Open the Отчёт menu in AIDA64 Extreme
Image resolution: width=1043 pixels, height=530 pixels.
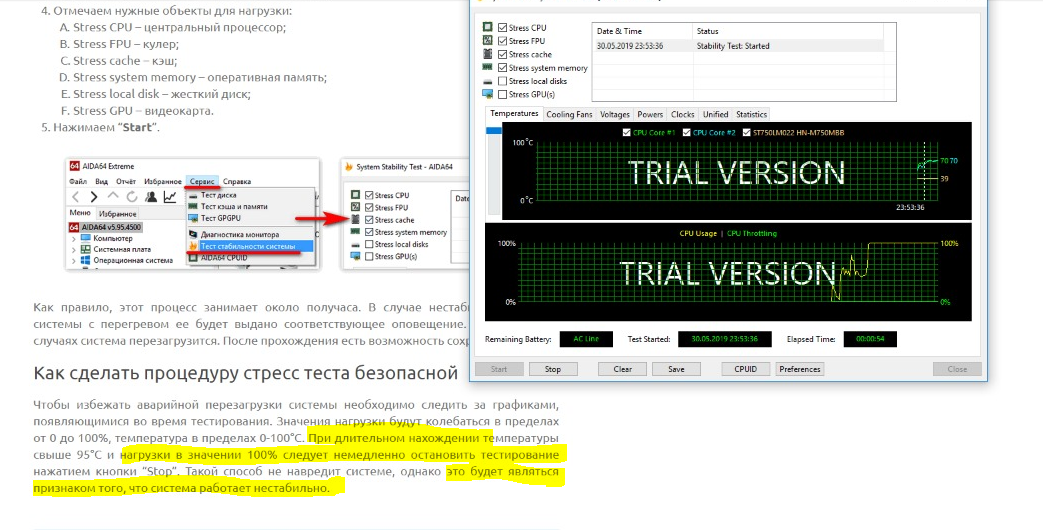click(x=126, y=182)
